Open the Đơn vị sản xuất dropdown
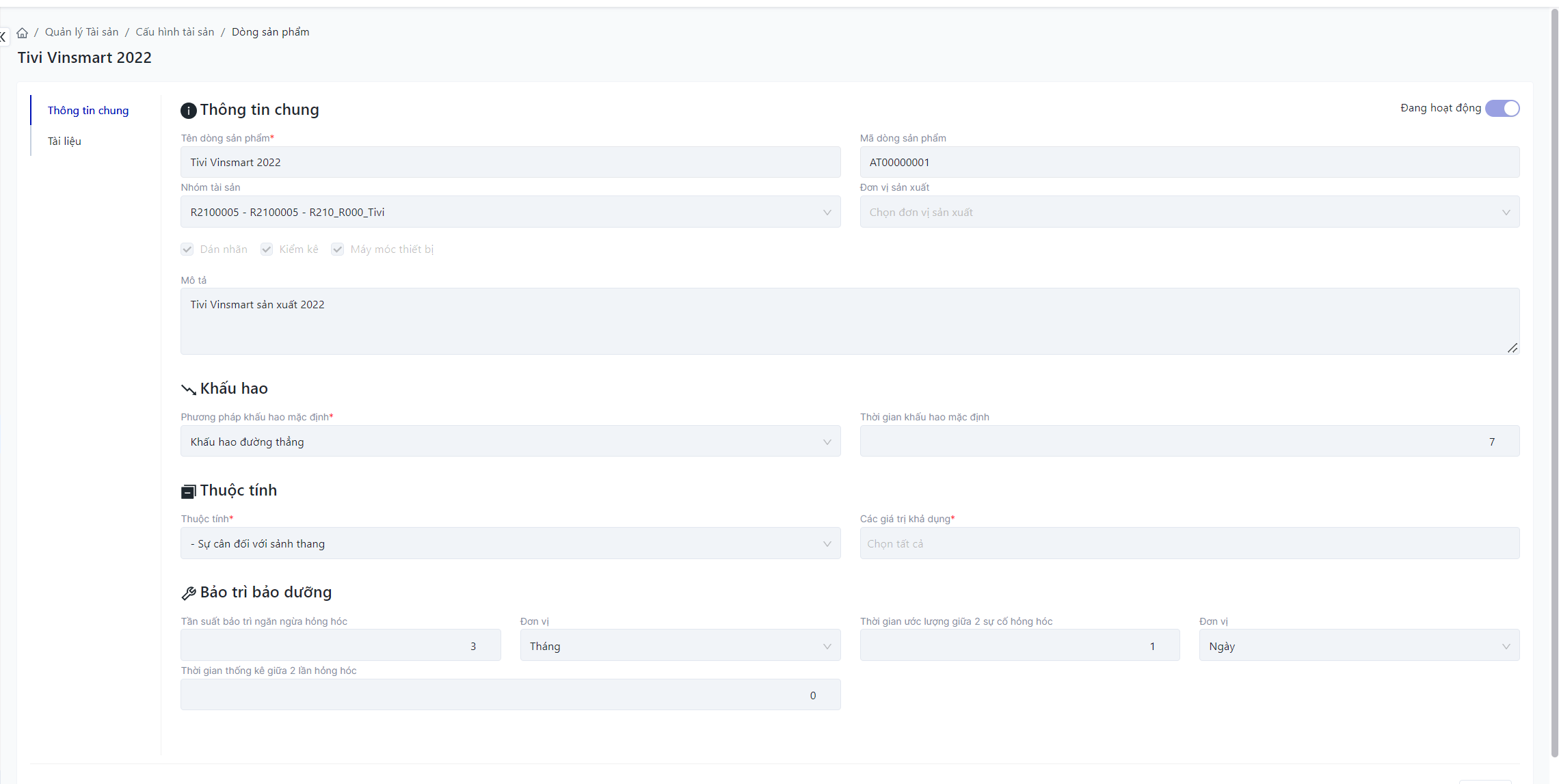This screenshot has width=1559, height=784. coord(1189,213)
